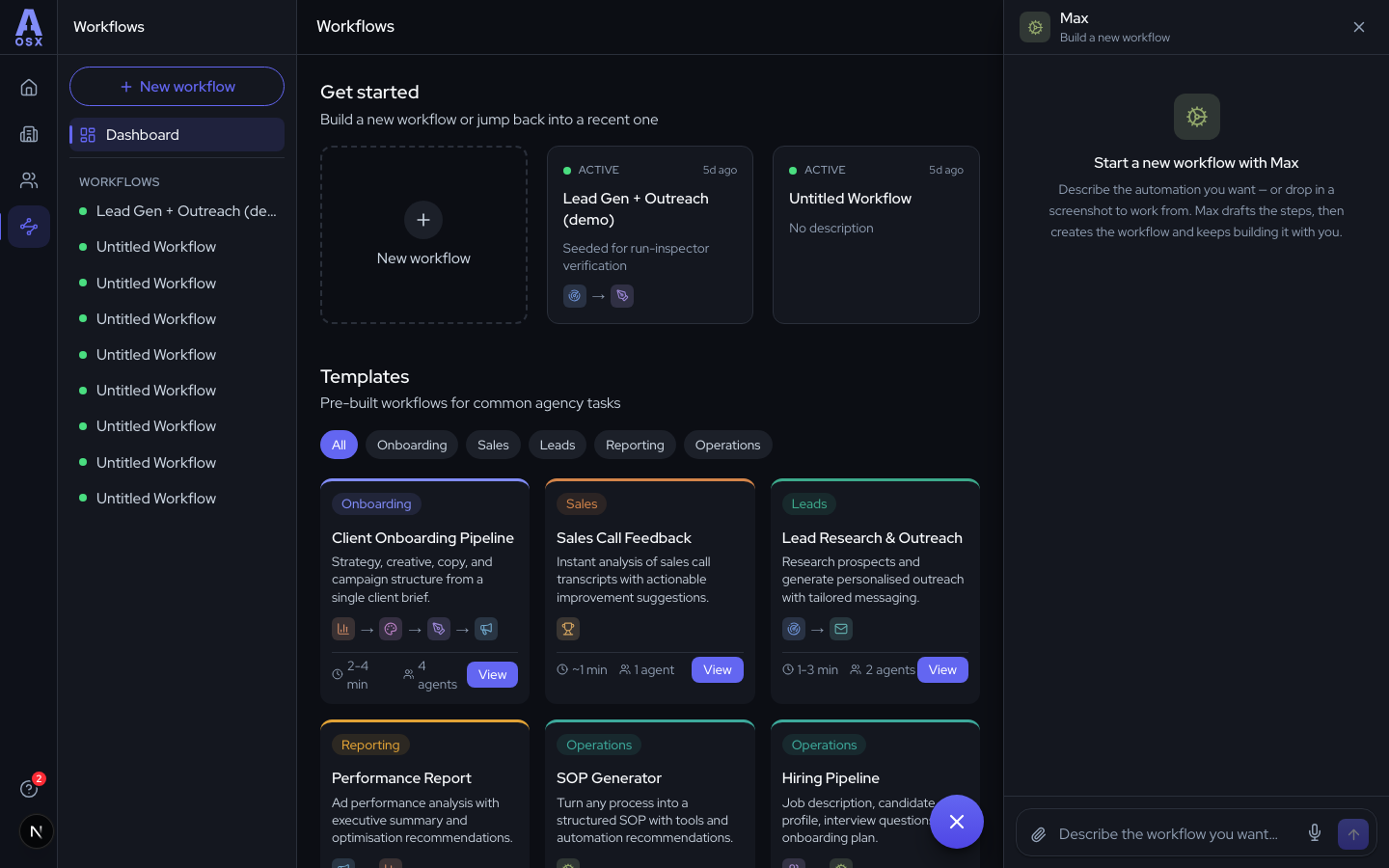1389x868 pixels.
Task: Click the trophy icon on the Sales Call Feedback card
Action: pos(568,629)
